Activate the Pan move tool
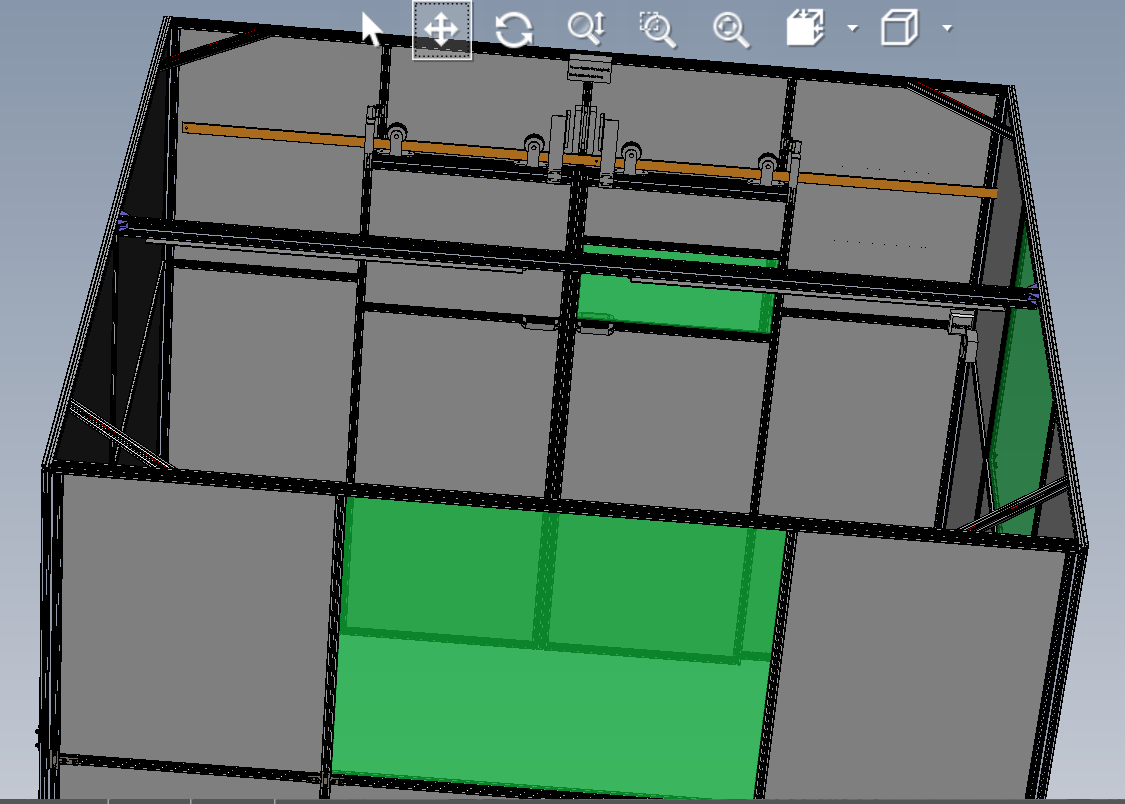Screen dimensions: 1125x804 click(442, 30)
